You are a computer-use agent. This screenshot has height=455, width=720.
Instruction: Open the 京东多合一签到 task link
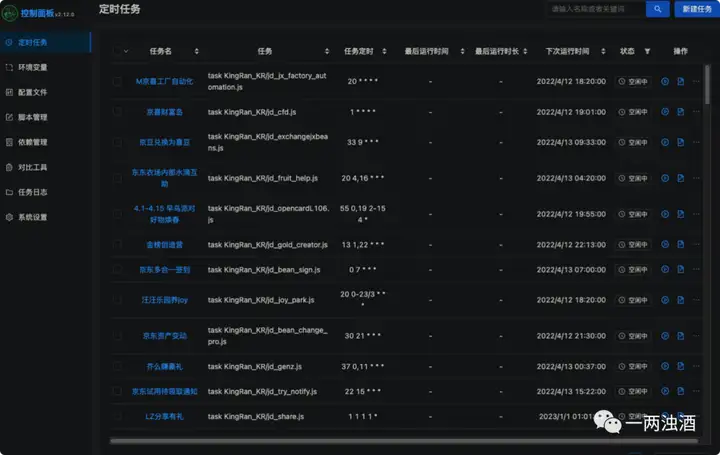coord(164,270)
